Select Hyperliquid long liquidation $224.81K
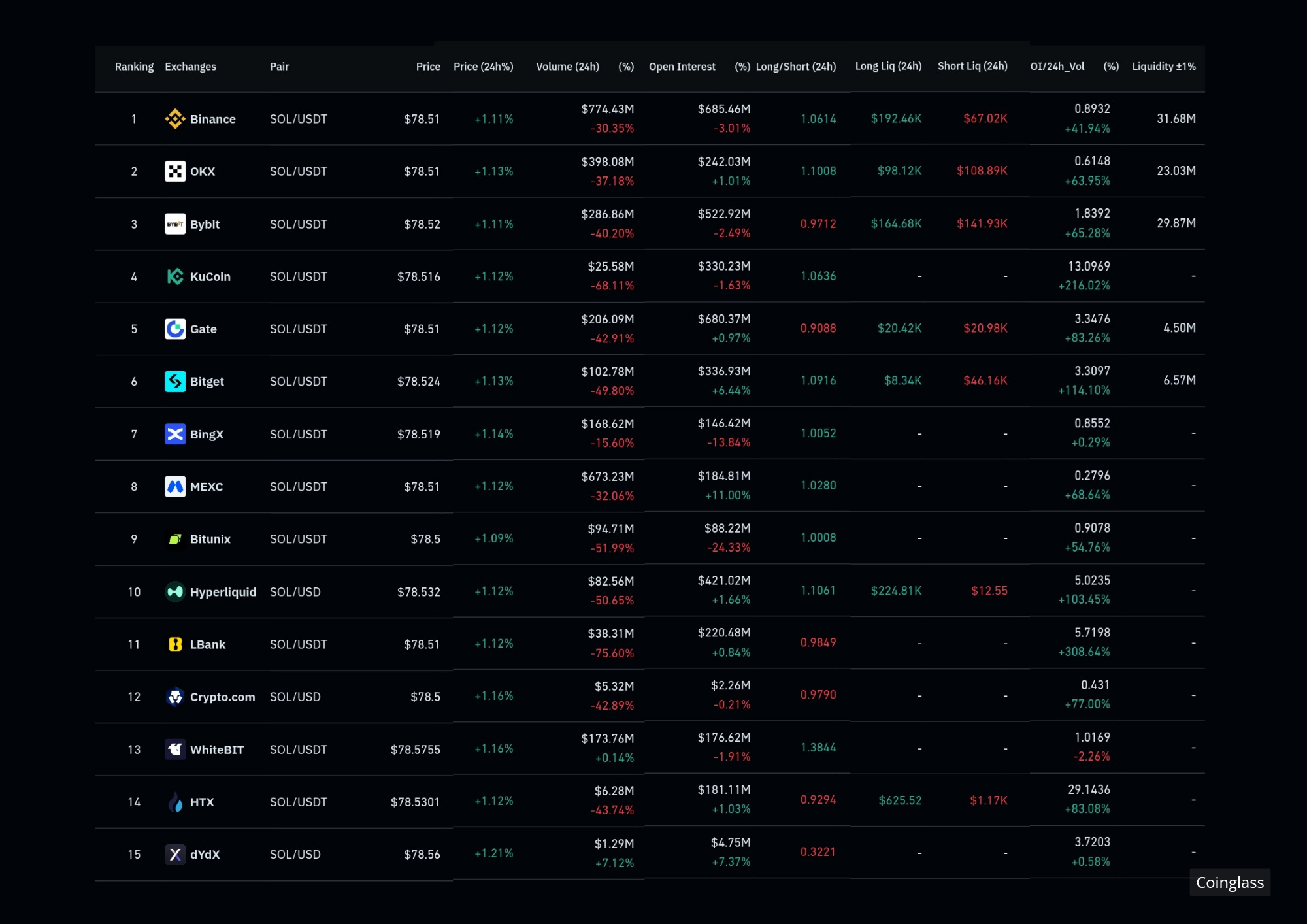Image resolution: width=1307 pixels, height=924 pixels. pos(896,591)
